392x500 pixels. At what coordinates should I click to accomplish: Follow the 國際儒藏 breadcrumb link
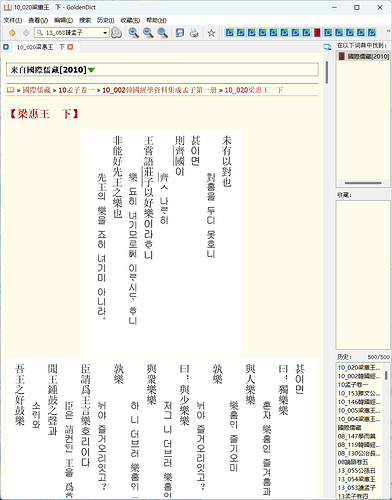[36, 90]
